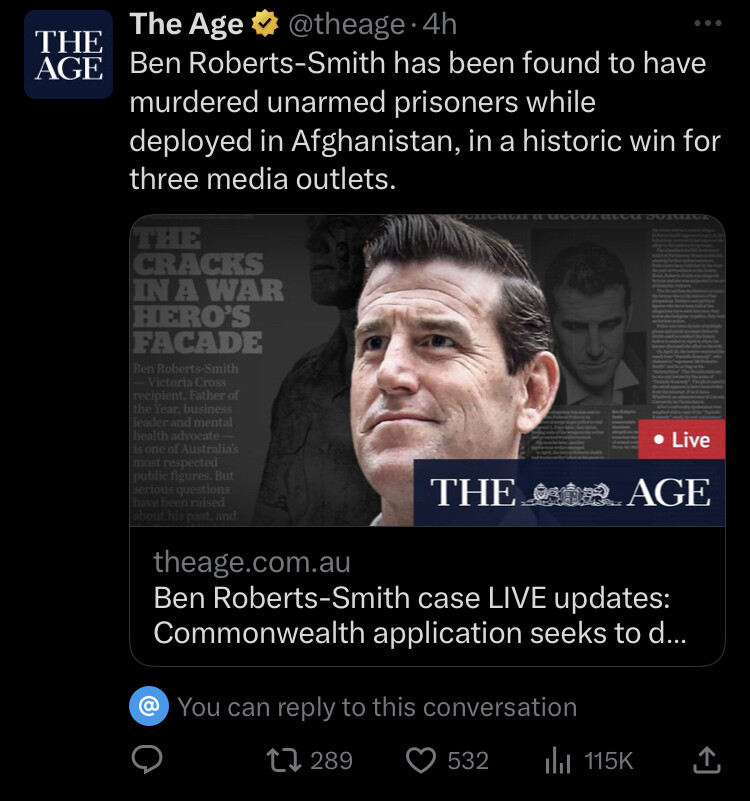Tap the reply speech bubble icon

[x=148, y=761]
